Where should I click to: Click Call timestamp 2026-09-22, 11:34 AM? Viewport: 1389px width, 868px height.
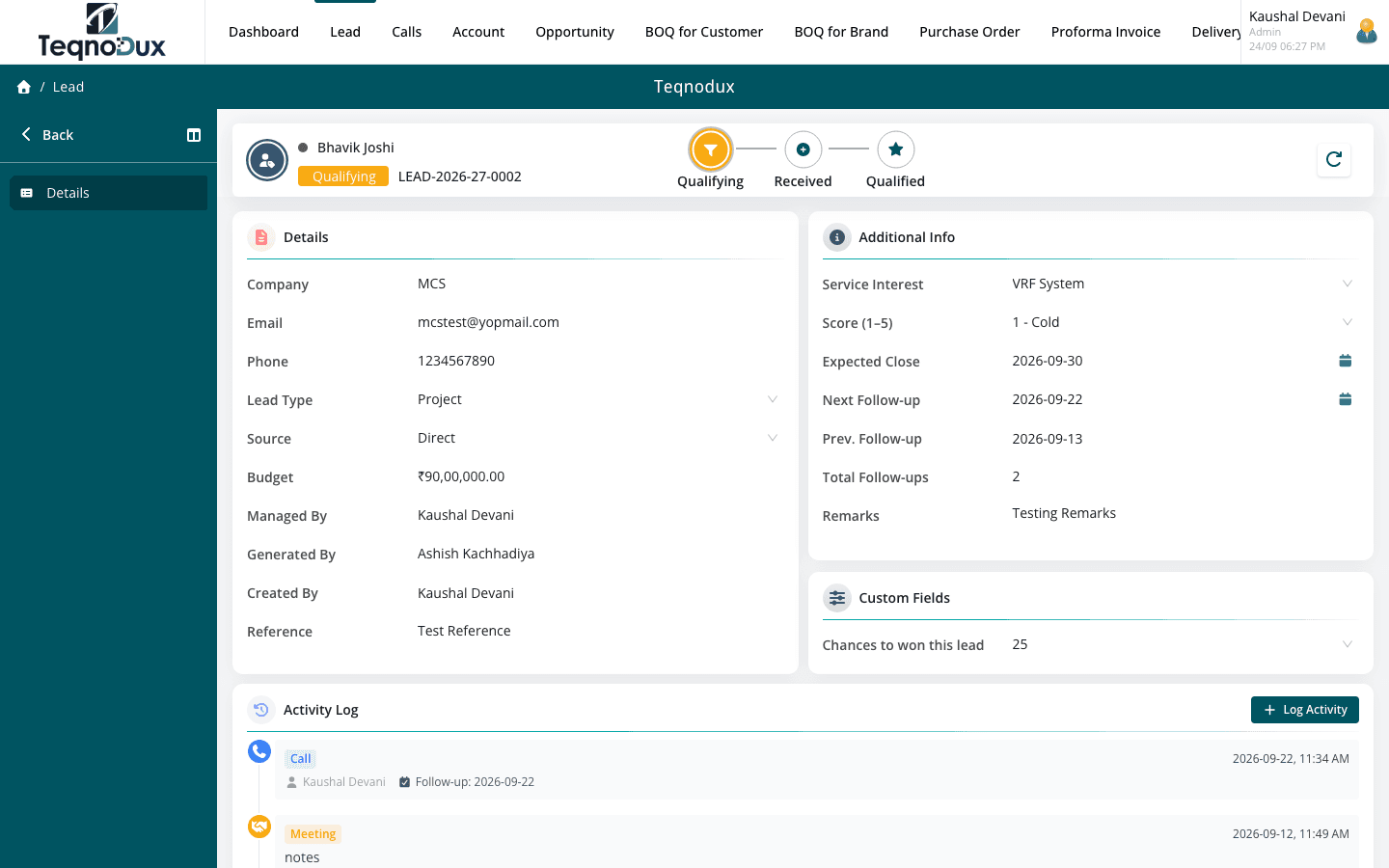coord(1291,759)
